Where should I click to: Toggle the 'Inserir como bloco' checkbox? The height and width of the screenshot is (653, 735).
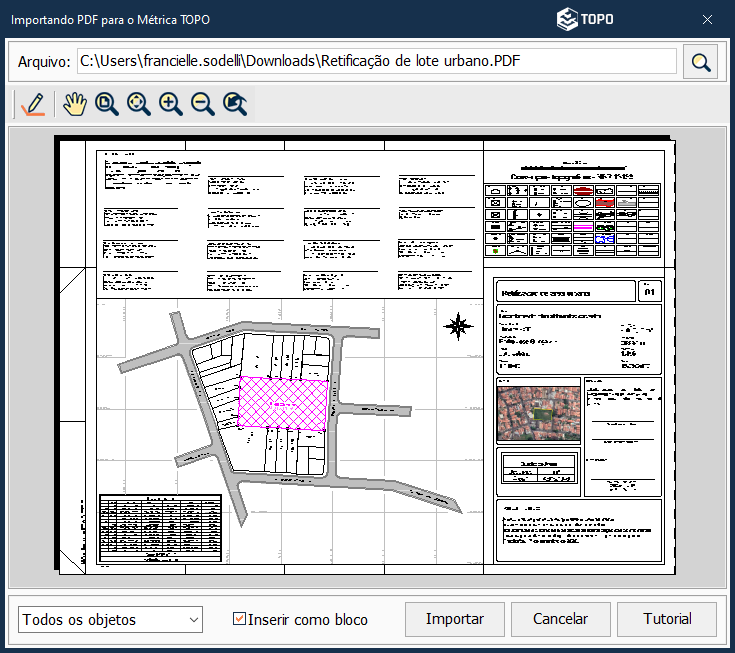[x=239, y=619]
